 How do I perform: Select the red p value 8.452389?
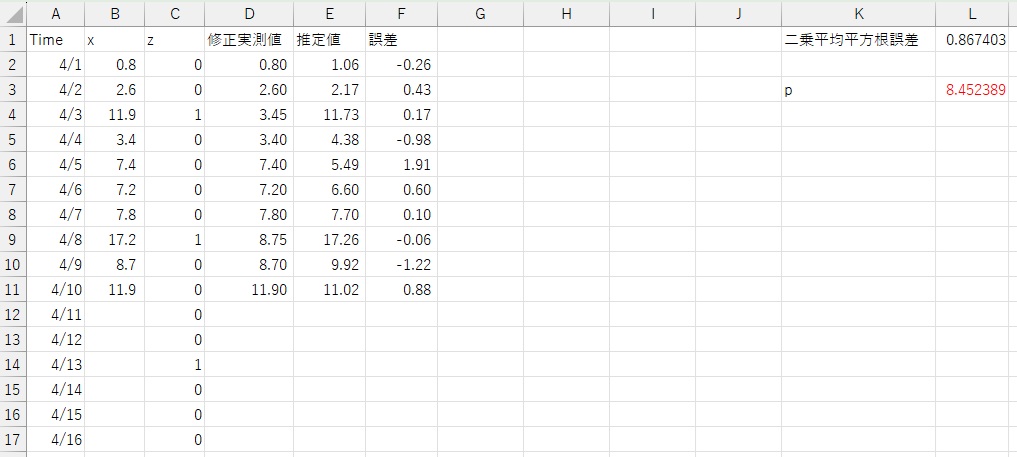(x=975, y=90)
